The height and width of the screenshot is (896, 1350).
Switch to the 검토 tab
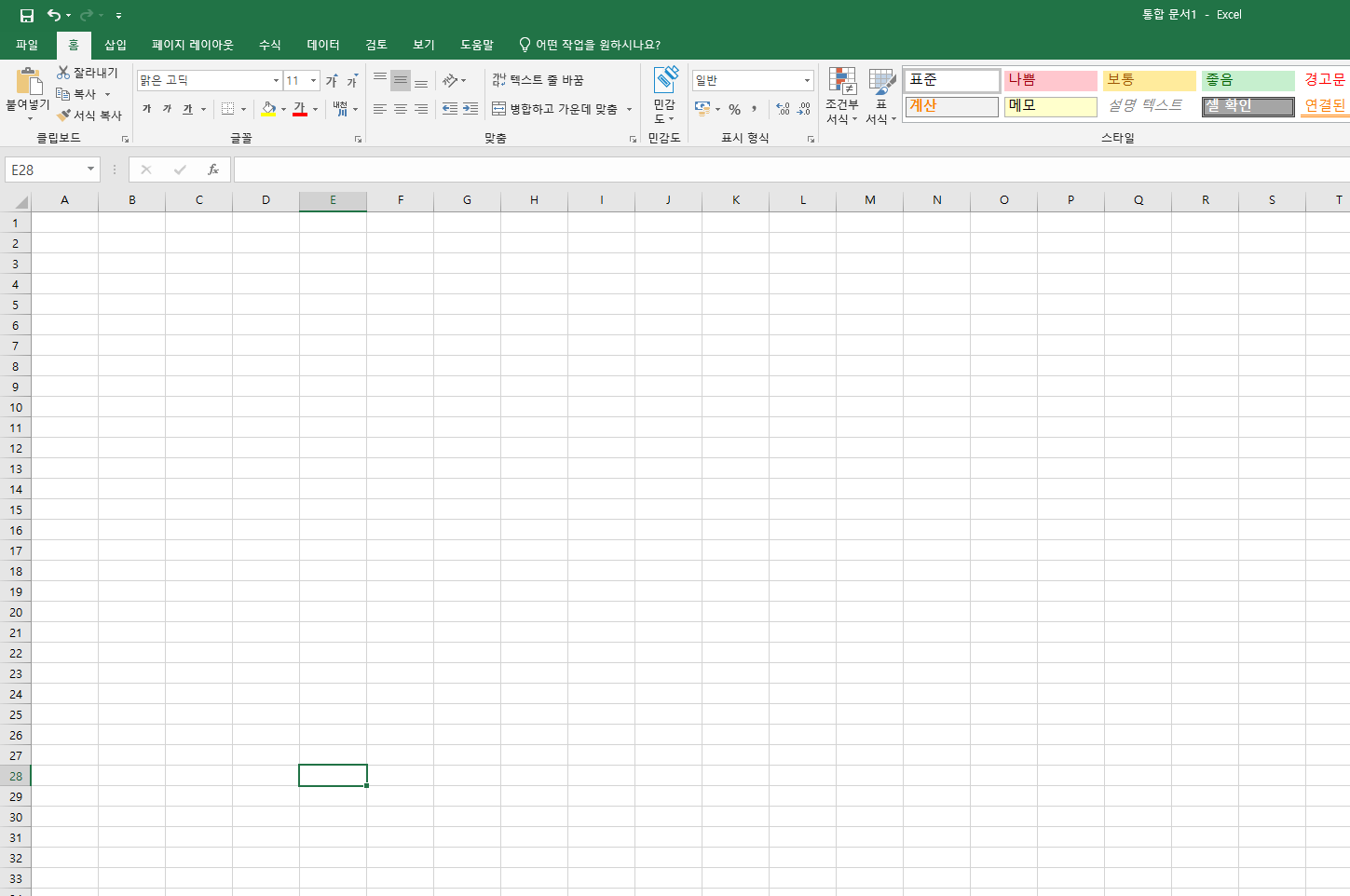[x=376, y=45]
